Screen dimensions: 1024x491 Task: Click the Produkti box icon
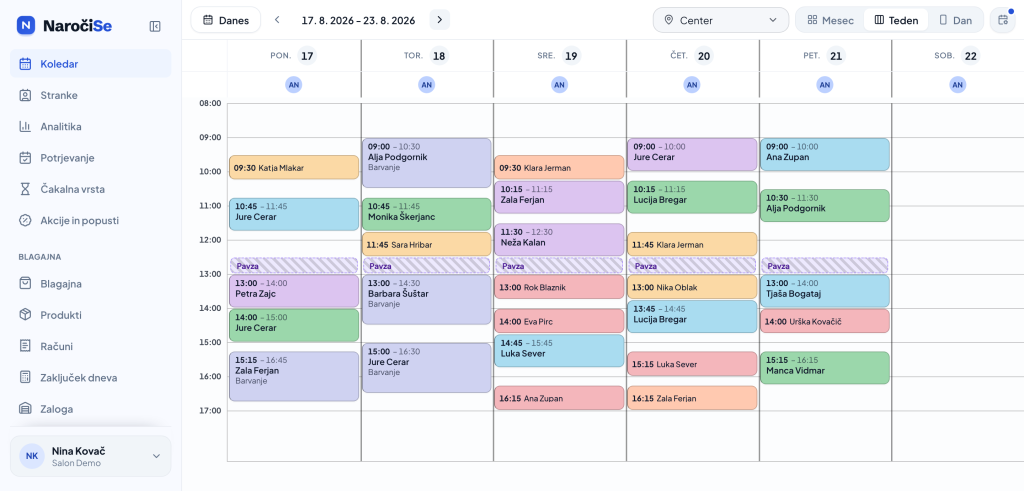click(x=25, y=315)
